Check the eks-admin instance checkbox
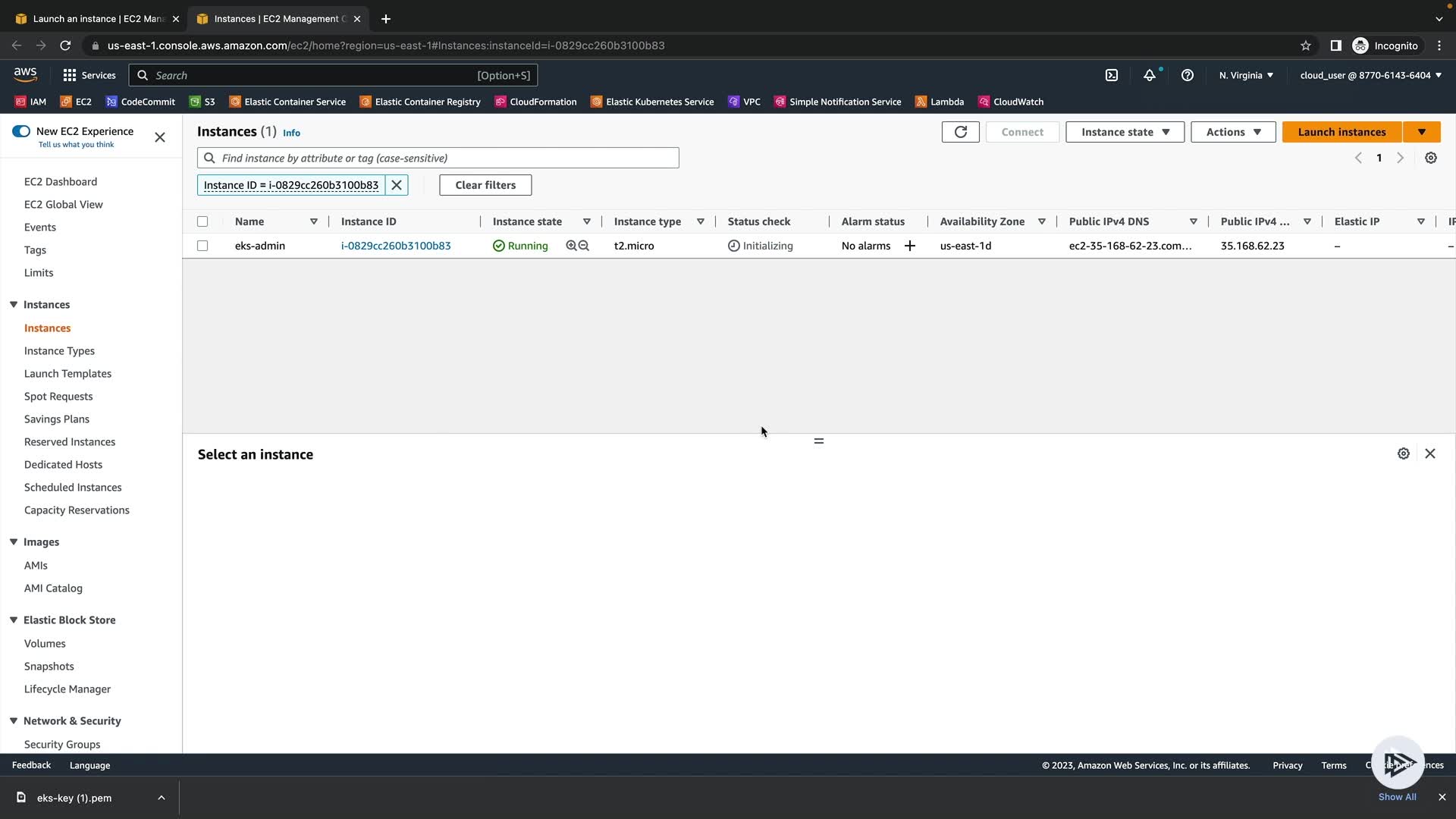Screen dimensions: 1456x819 click(x=202, y=246)
